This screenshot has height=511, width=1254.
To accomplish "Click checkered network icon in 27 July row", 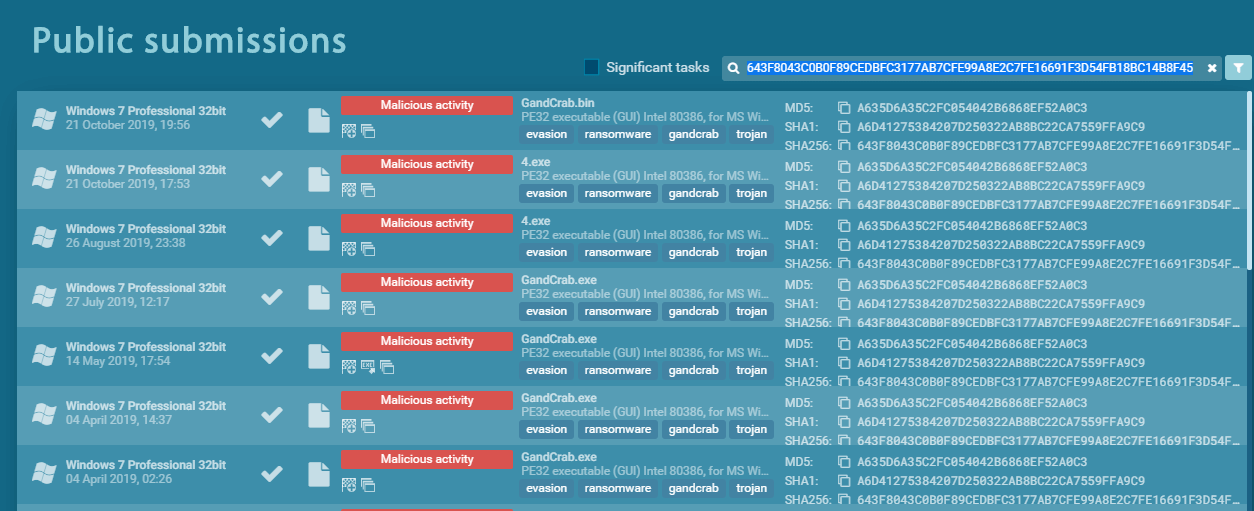I will point(349,307).
